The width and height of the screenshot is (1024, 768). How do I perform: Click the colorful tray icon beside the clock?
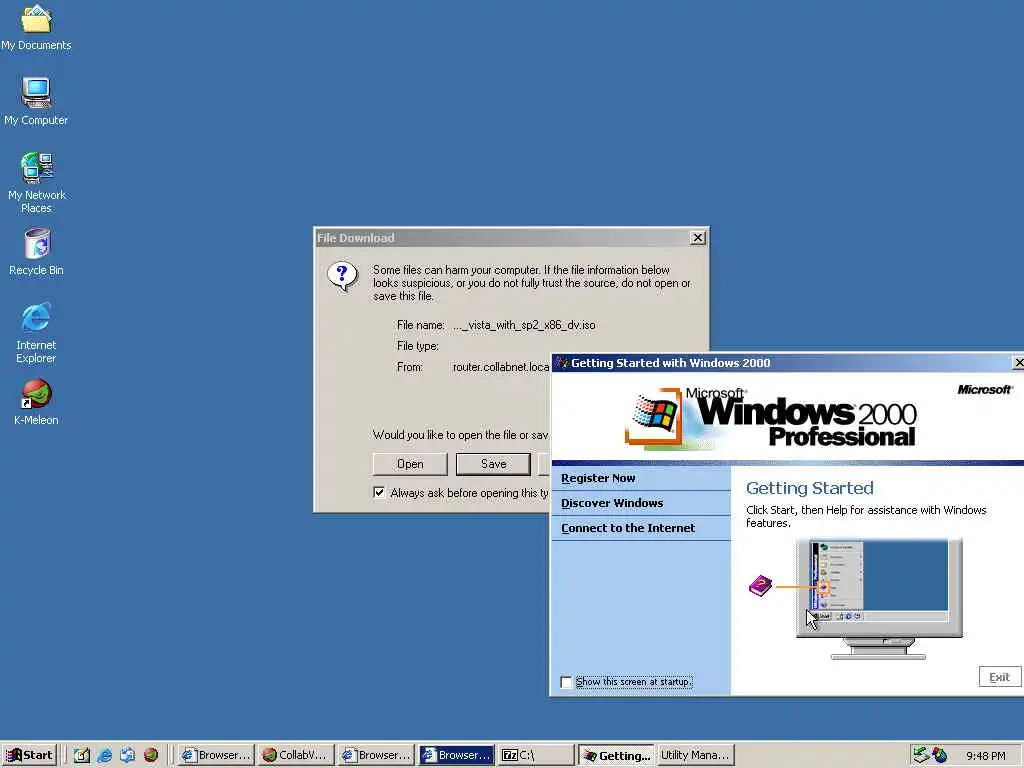click(940, 755)
